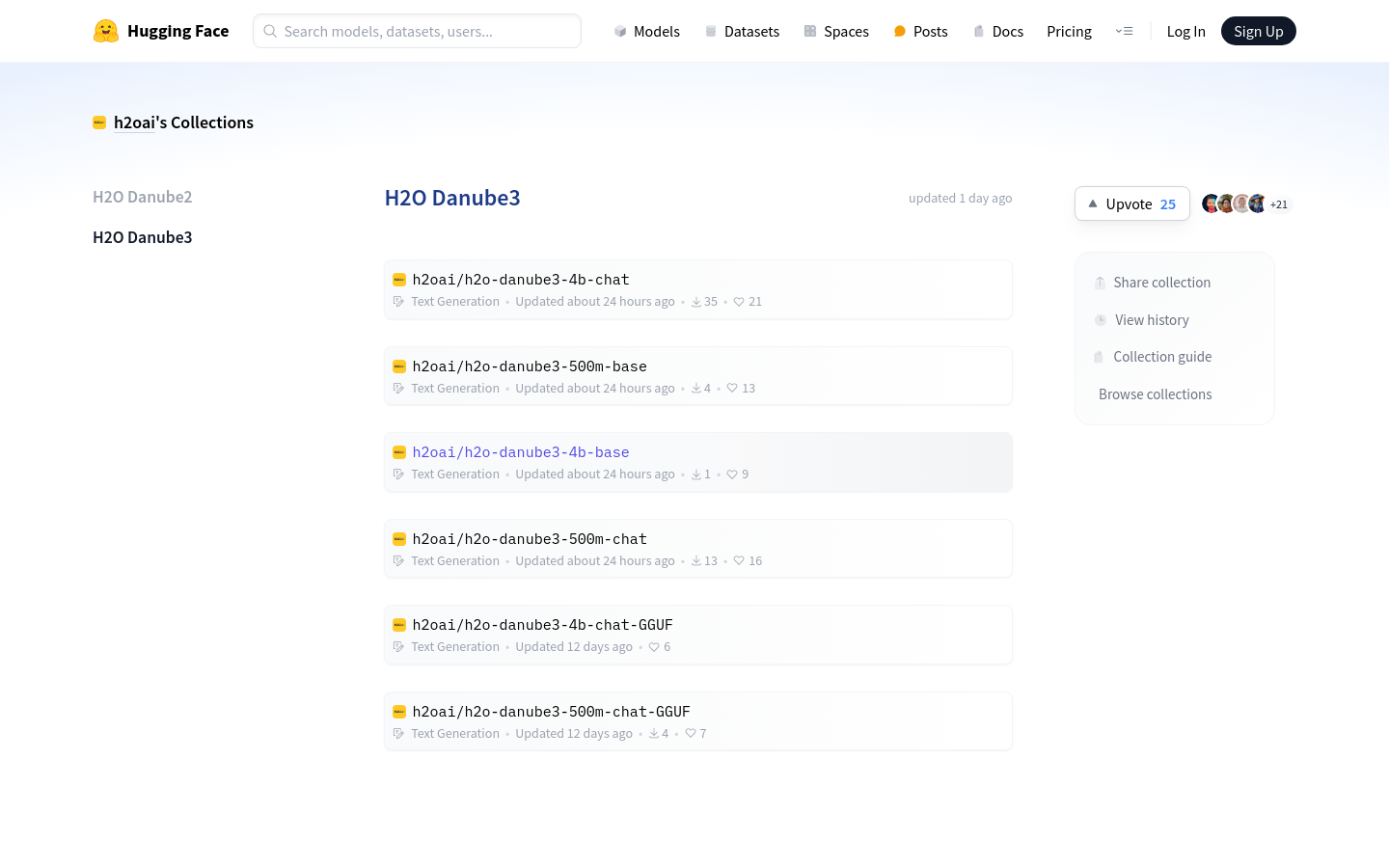
Task: Click Share collection option
Action: (1161, 283)
